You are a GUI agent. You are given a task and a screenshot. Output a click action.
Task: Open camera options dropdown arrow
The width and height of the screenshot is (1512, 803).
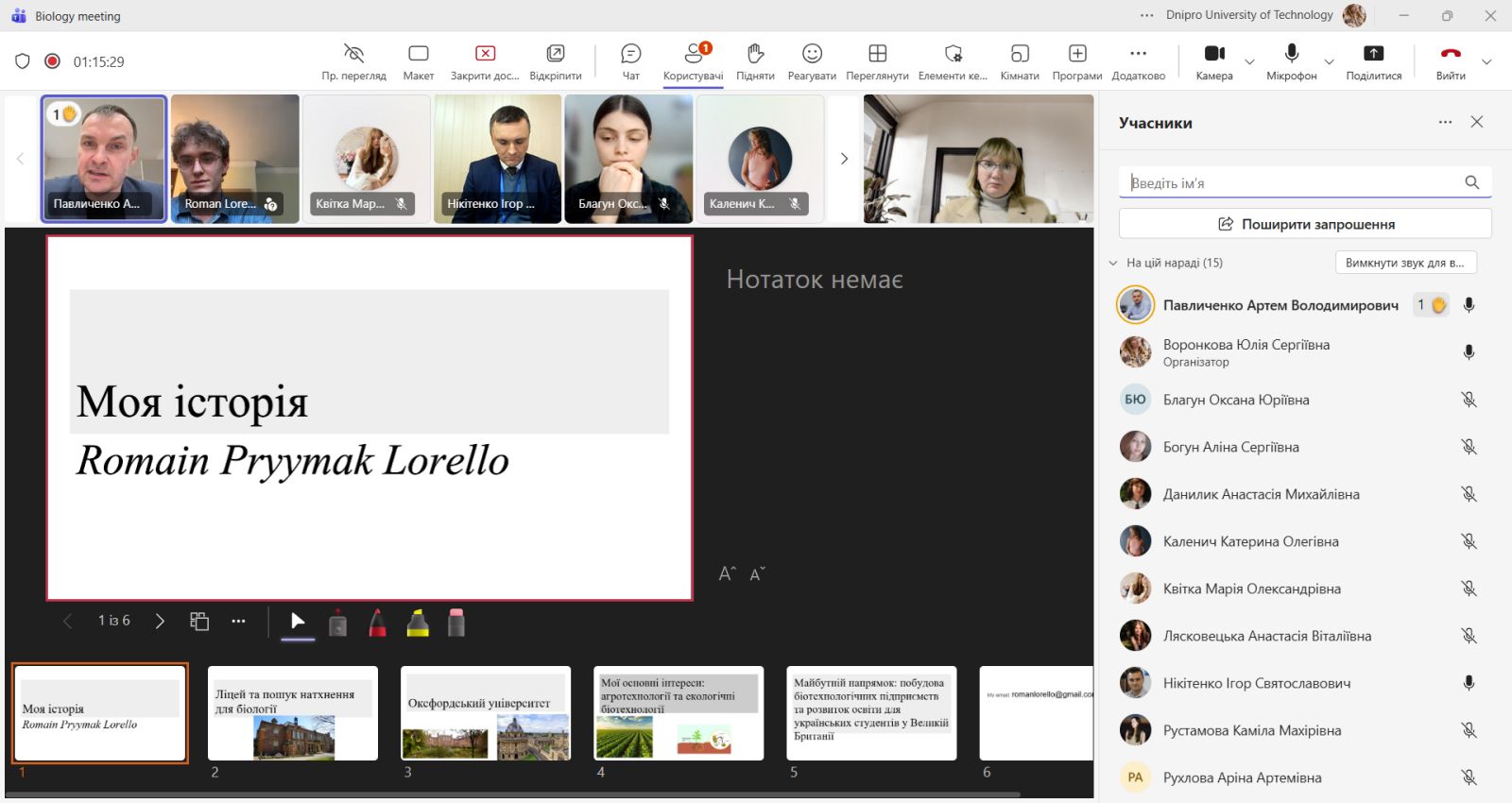click(1249, 62)
